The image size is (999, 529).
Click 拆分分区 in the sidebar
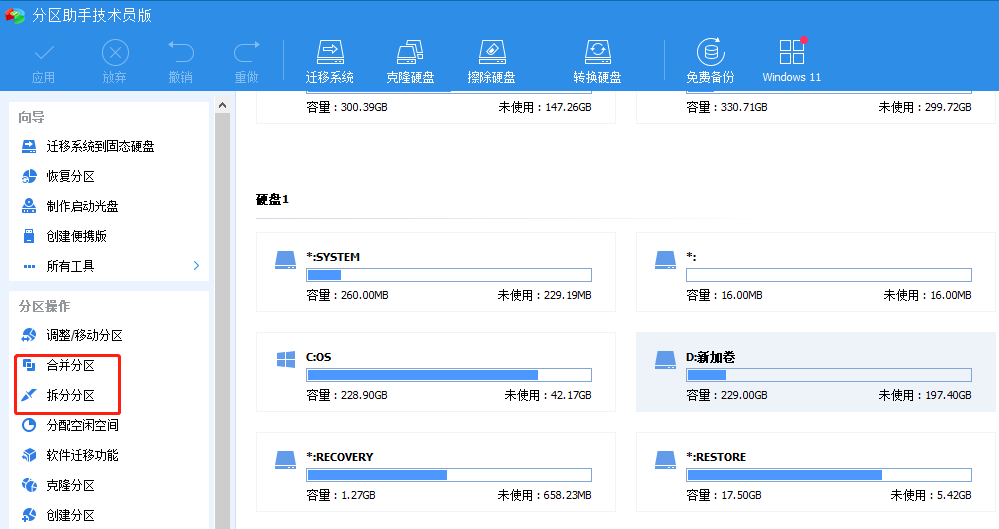[70, 396]
